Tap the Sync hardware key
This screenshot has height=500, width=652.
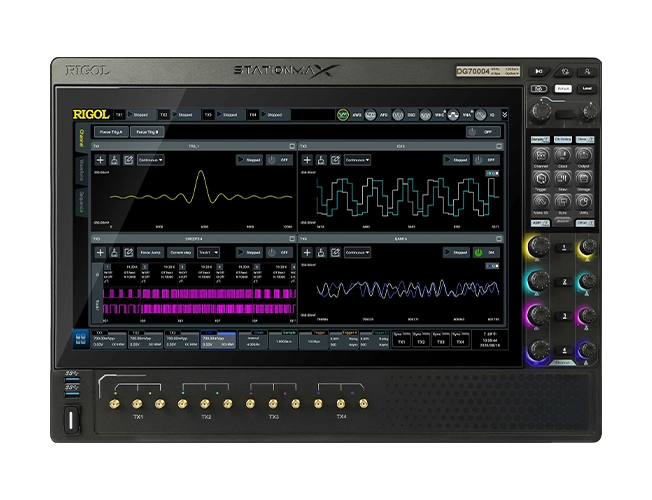[562, 202]
